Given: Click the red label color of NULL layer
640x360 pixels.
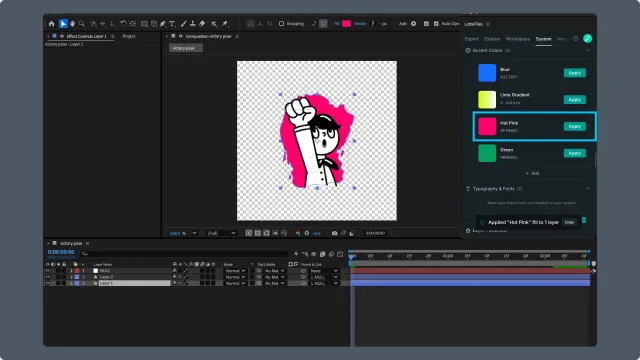Looking at the screenshot, I should pos(77,271).
